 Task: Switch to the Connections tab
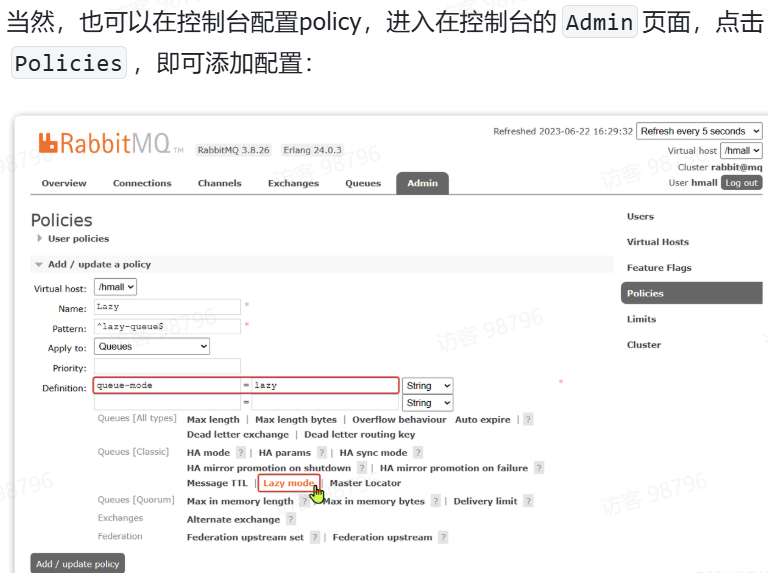point(142,183)
